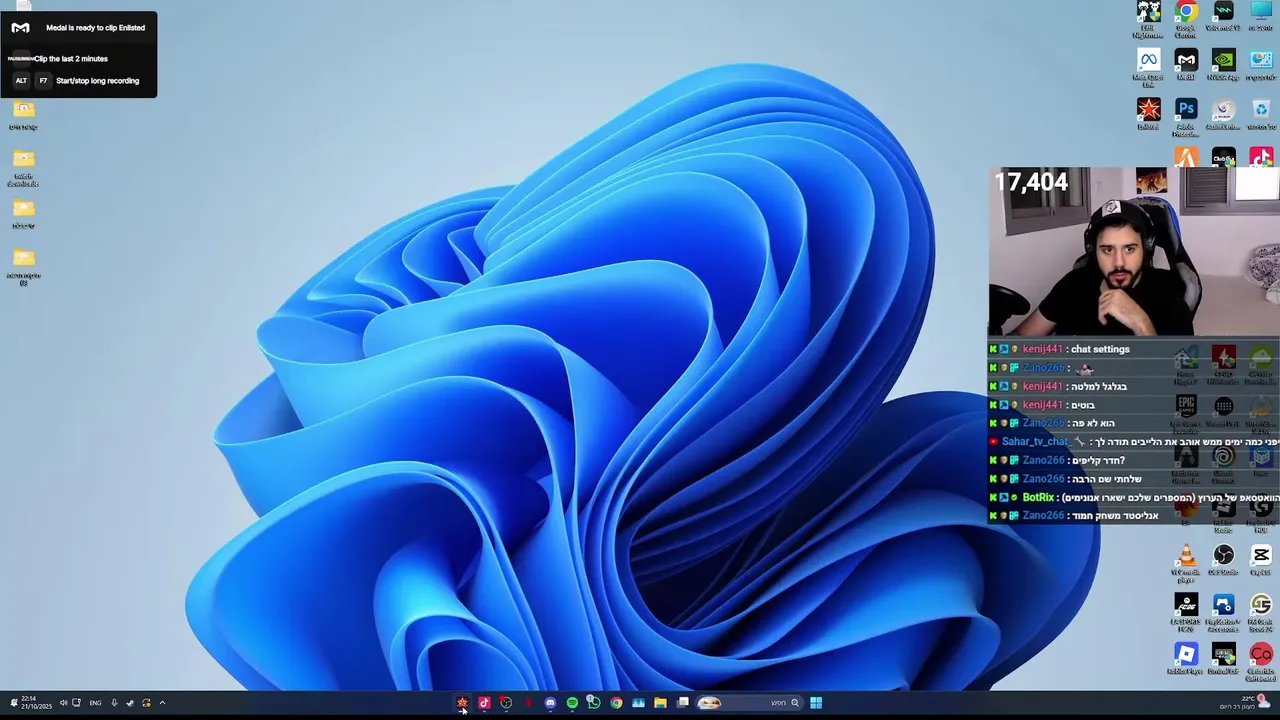
Task: Open the Roblox Player desktop shortcut
Action: pyautogui.click(x=1186, y=658)
